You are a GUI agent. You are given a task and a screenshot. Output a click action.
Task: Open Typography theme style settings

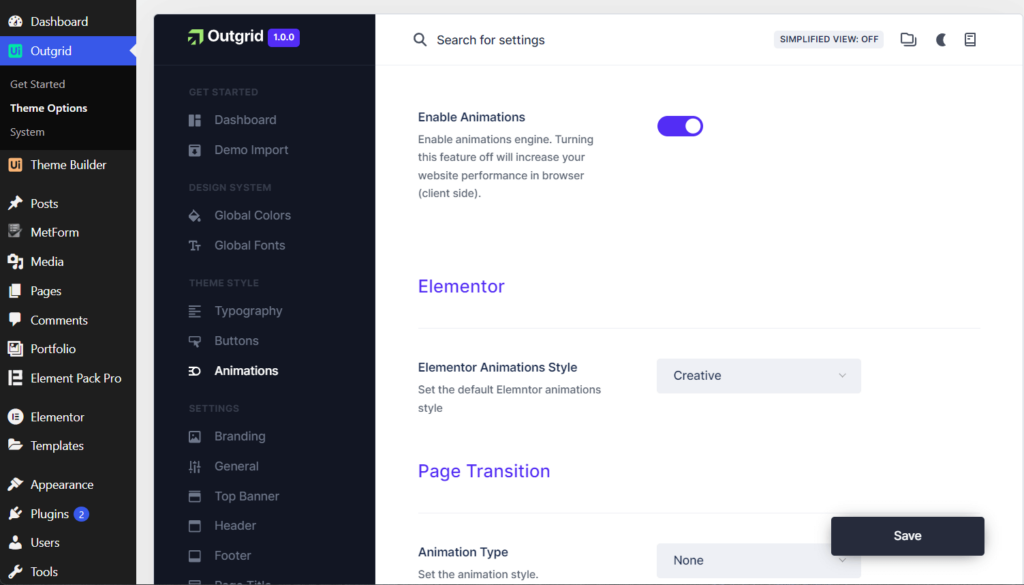pos(248,311)
